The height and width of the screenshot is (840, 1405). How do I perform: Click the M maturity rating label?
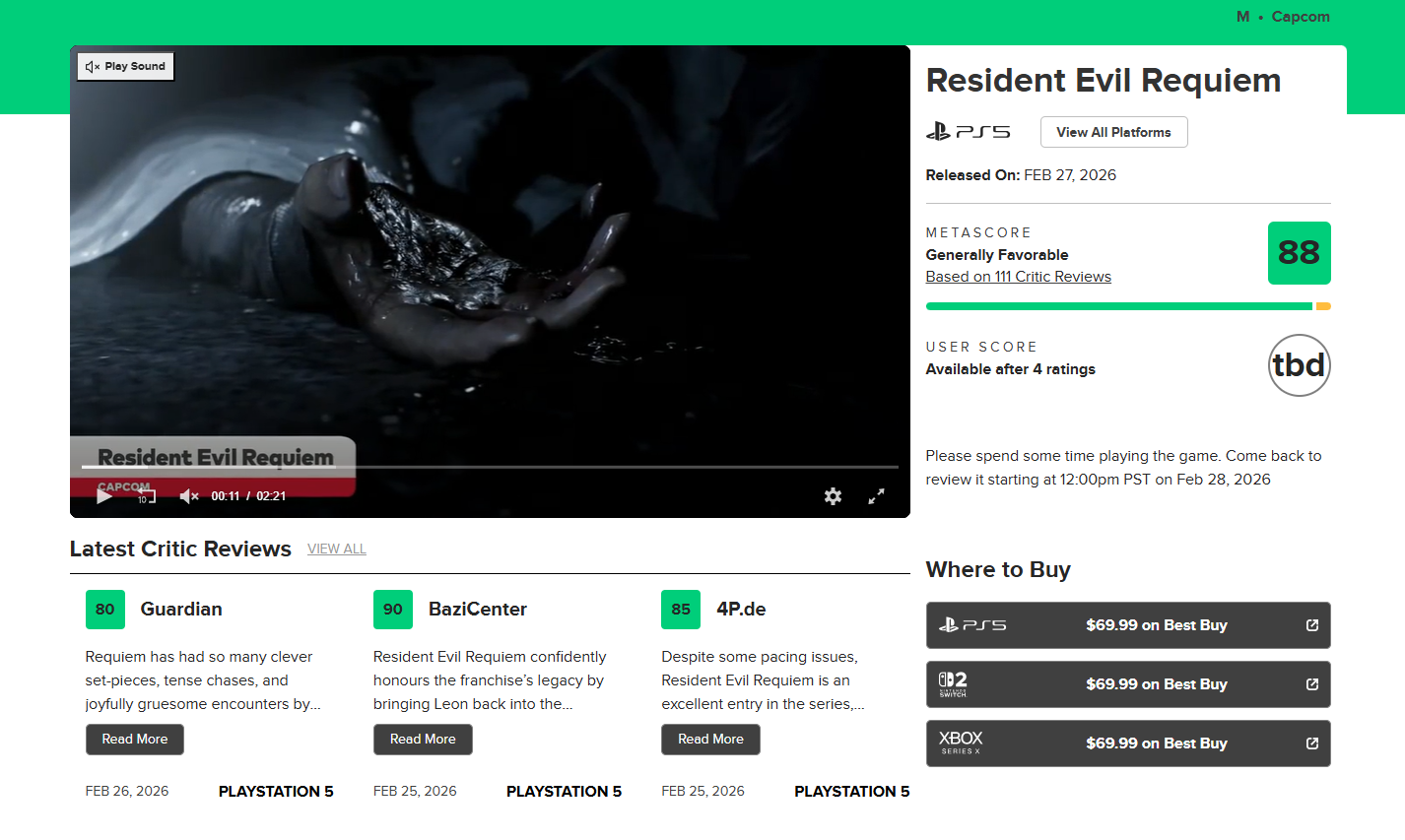[x=1241, y=17]
